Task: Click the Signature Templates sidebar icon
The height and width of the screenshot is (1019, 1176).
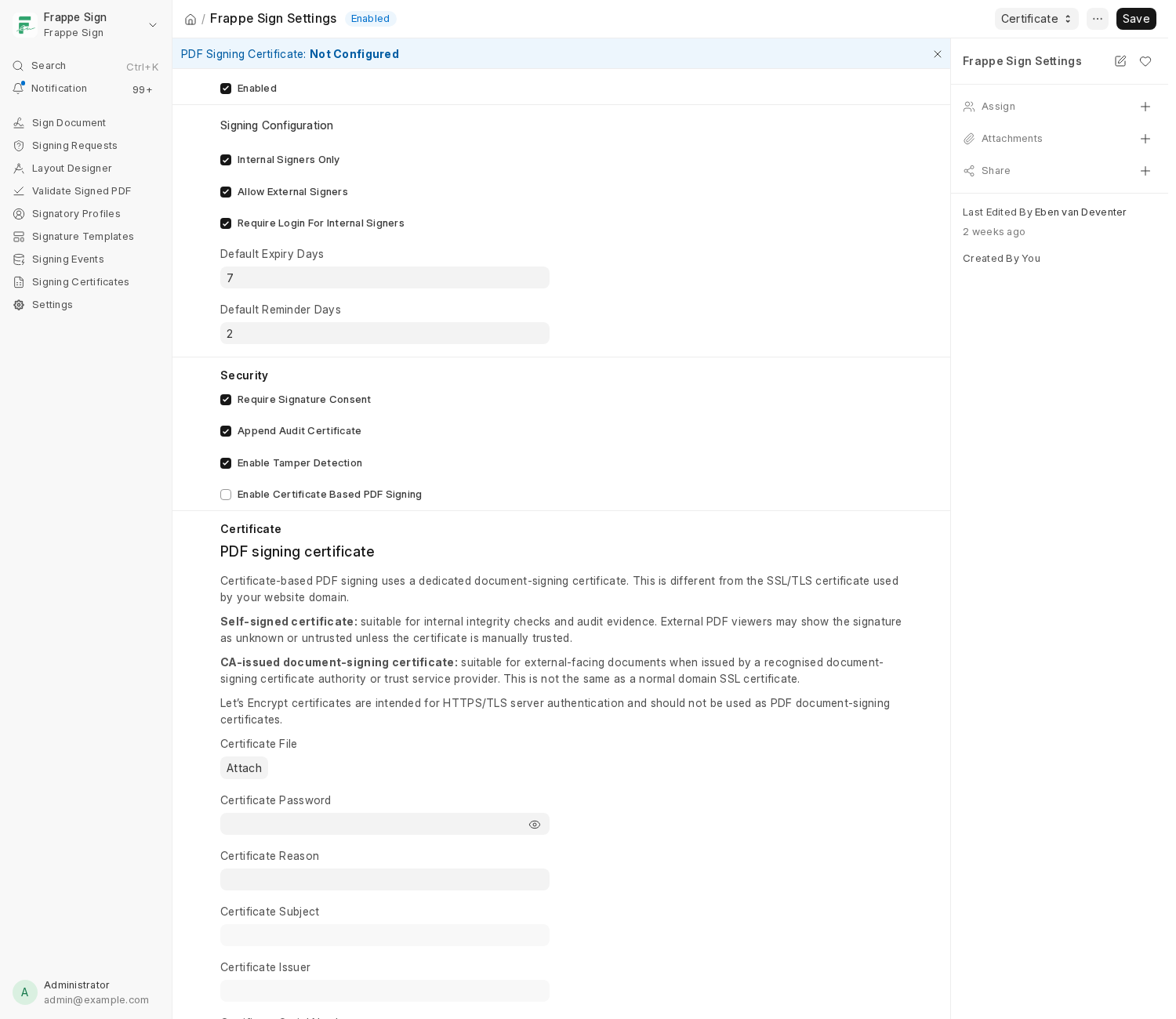Action: [19, 237]
